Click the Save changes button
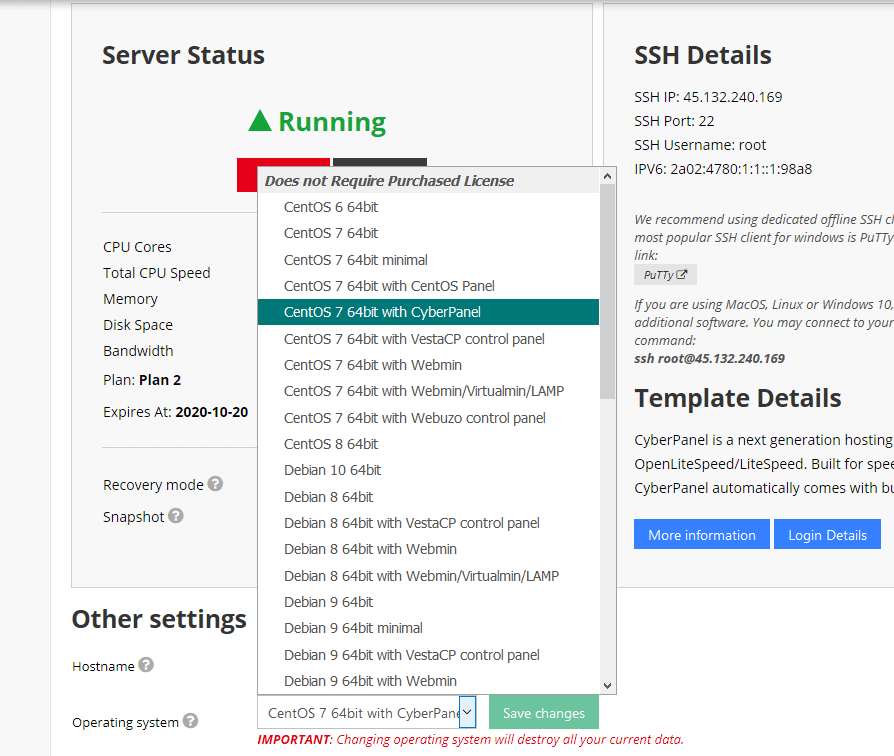 pos(543,712)
